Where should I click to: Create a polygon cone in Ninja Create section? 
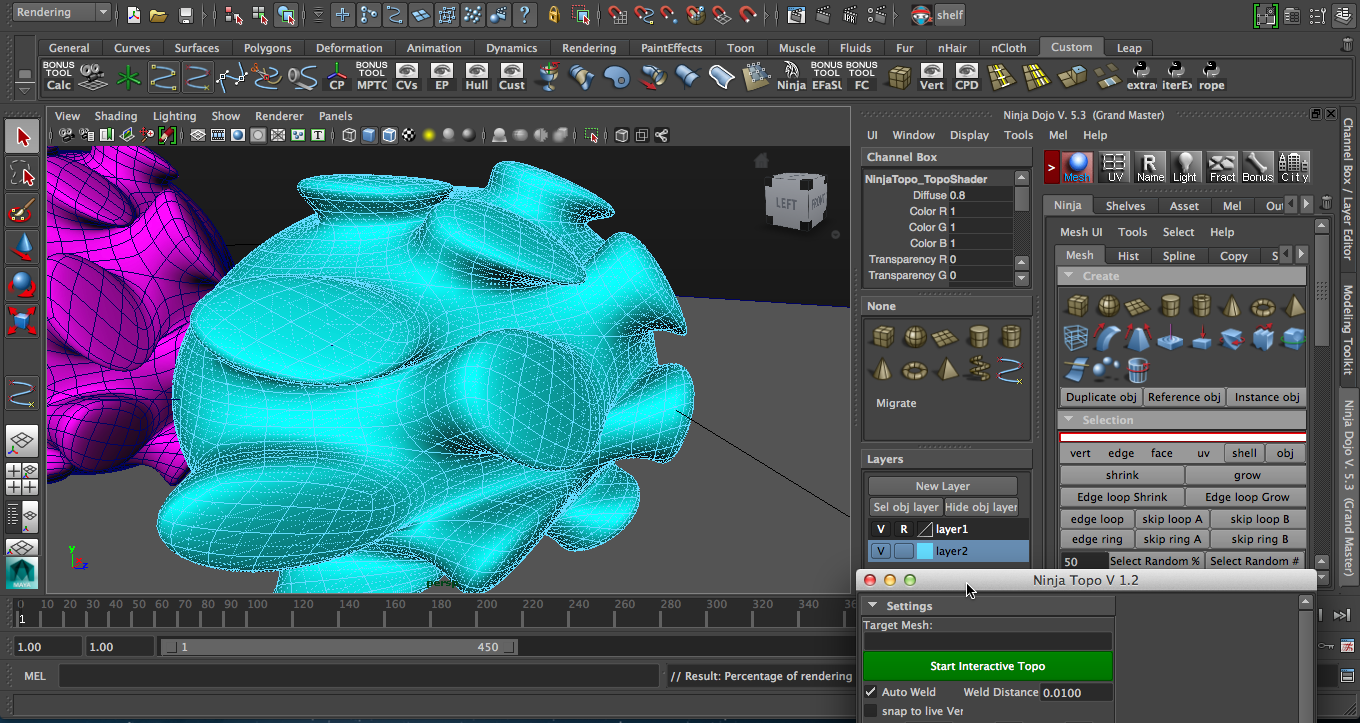click(1232, 306)
